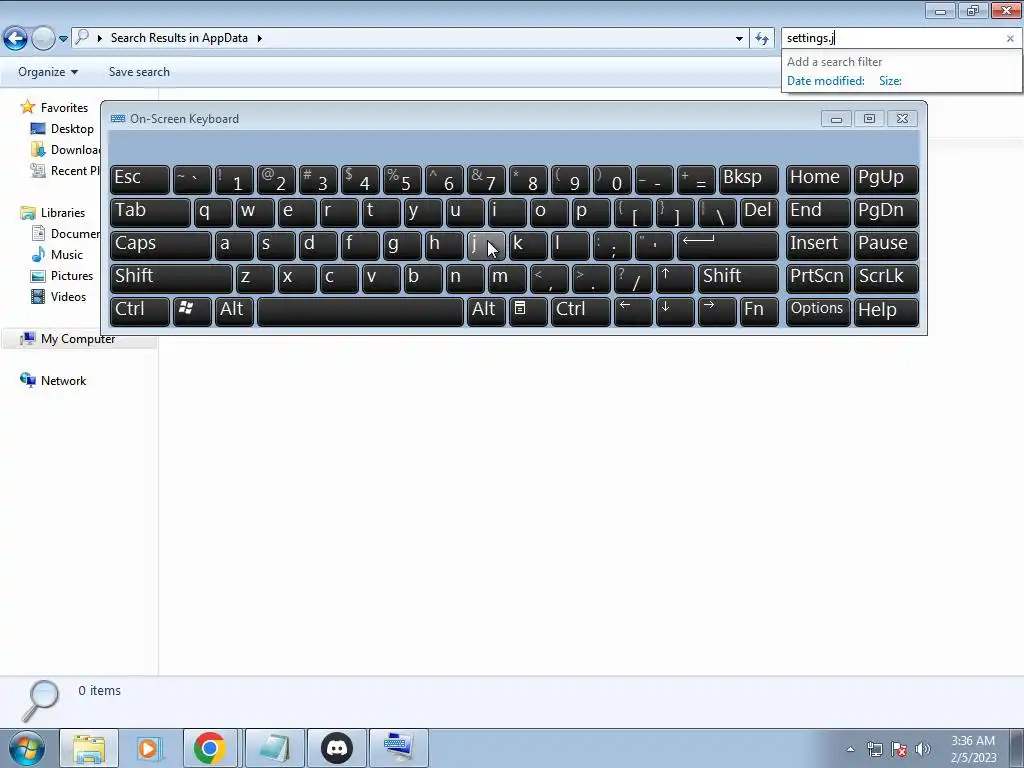Click the Windows logo key on keyboard
Screen dimensions: 1024x768
[x=192, y=312]
